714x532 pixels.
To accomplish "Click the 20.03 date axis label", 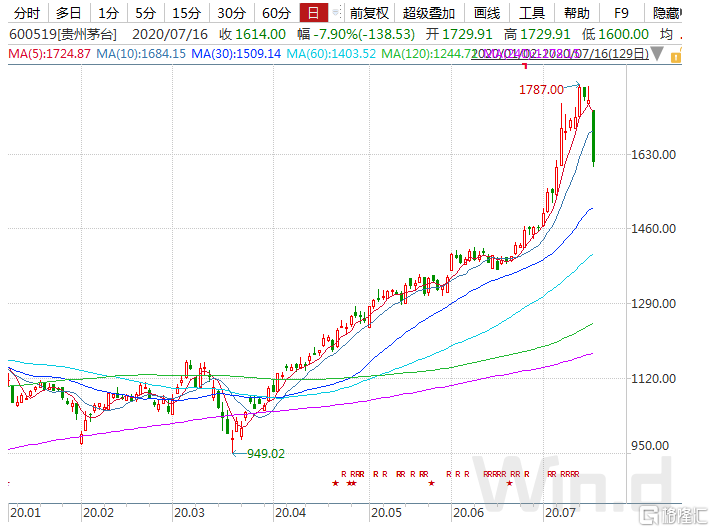I will [189, 513].
